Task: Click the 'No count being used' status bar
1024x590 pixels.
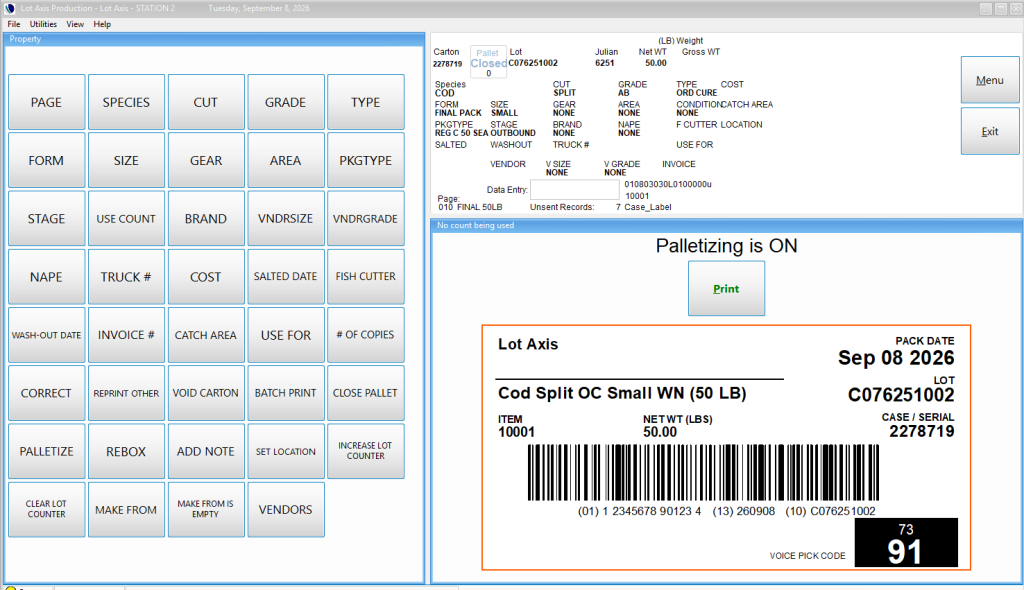Action: [726, 225]
